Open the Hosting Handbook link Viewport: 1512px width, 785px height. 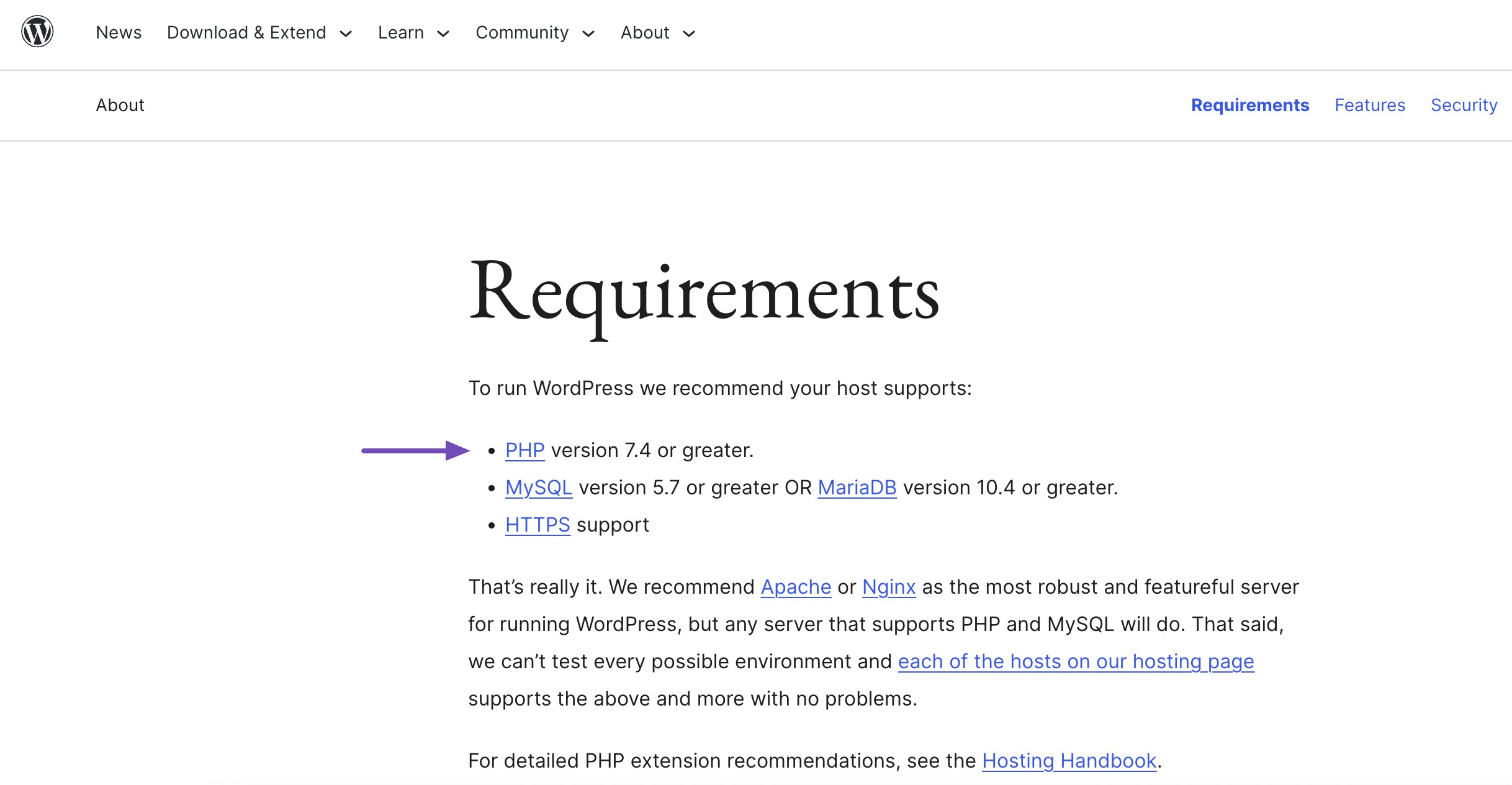[1069, 761]
